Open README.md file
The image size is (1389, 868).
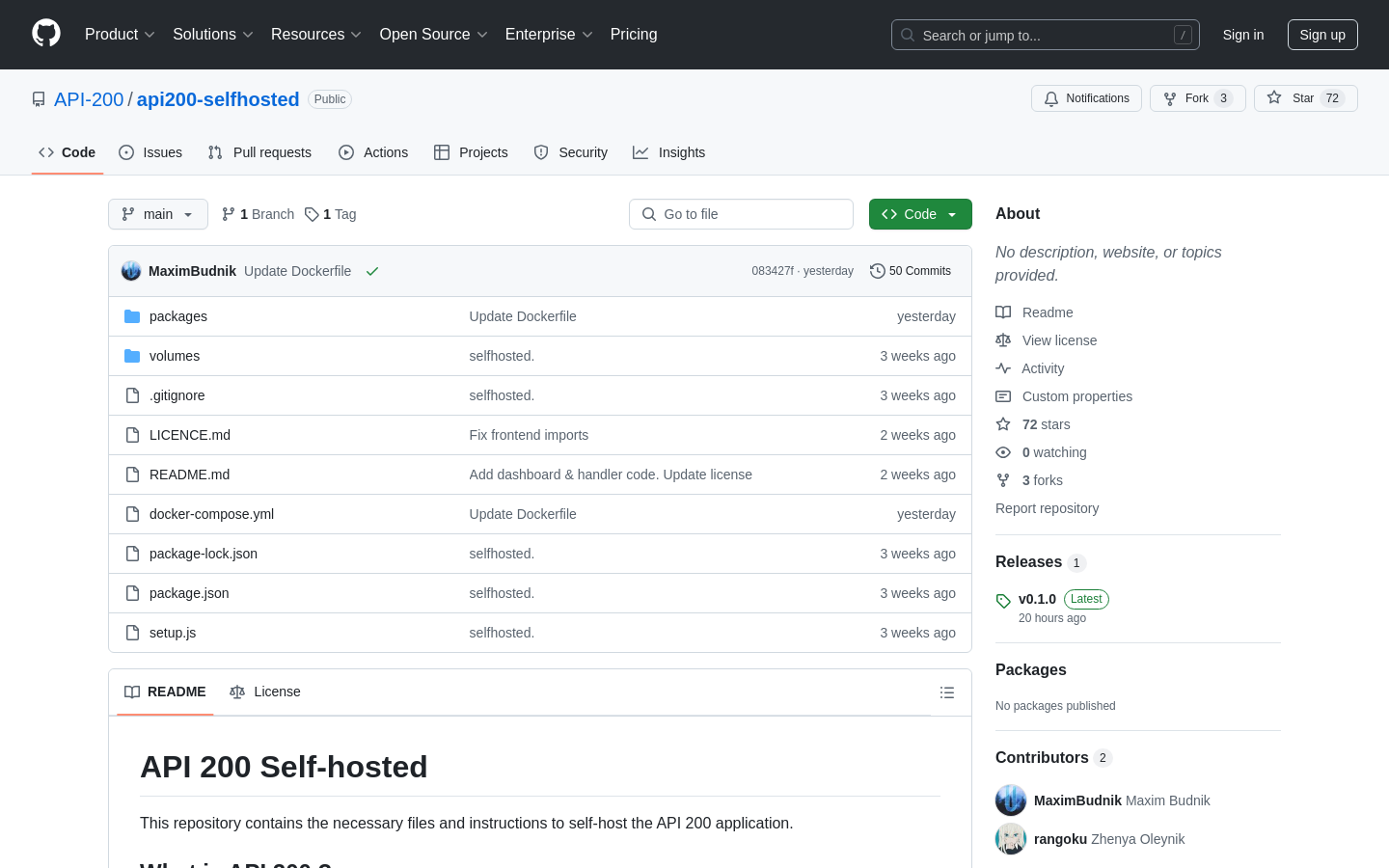189,475
